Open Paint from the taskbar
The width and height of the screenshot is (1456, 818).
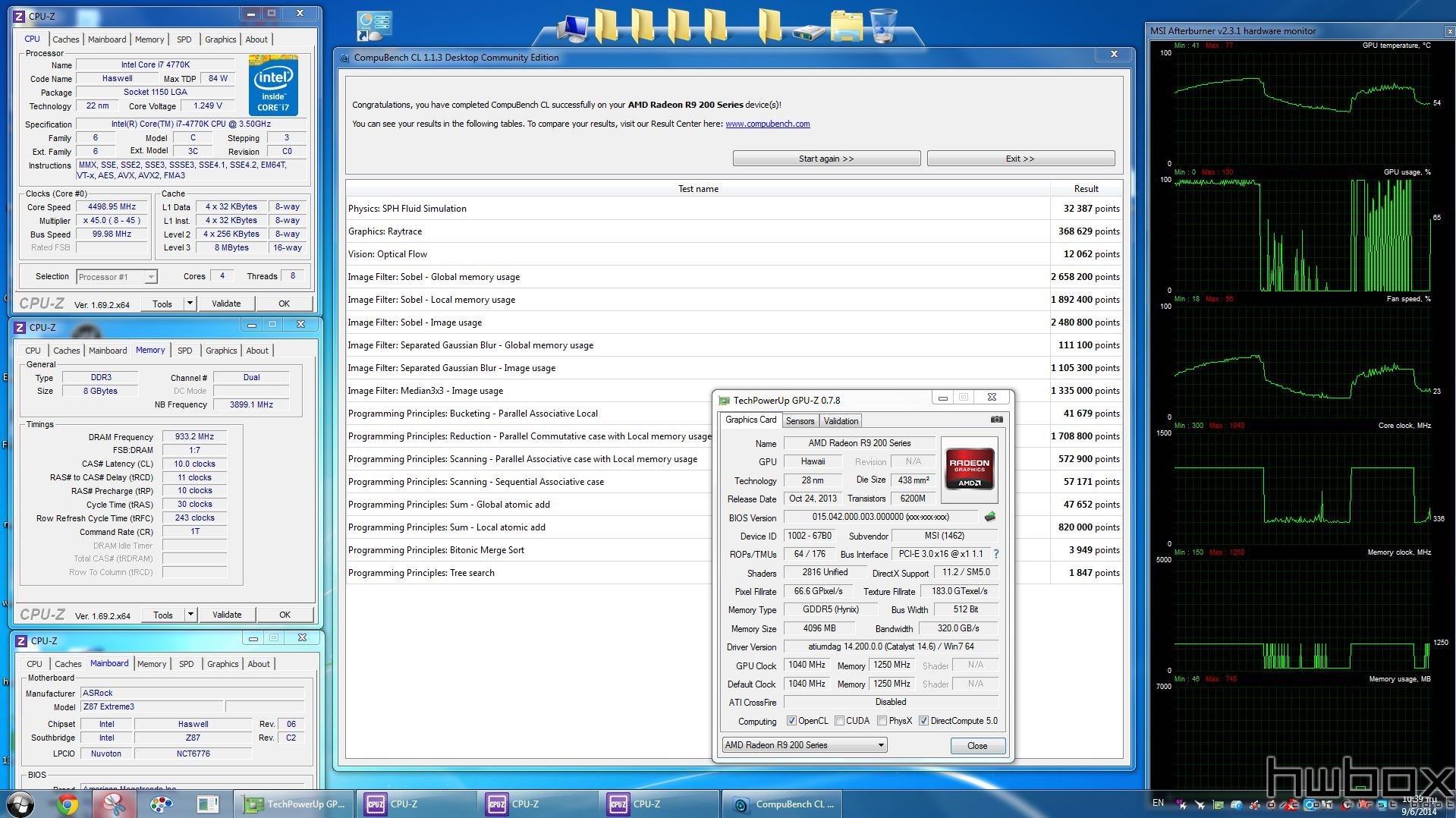coord(161,804)
